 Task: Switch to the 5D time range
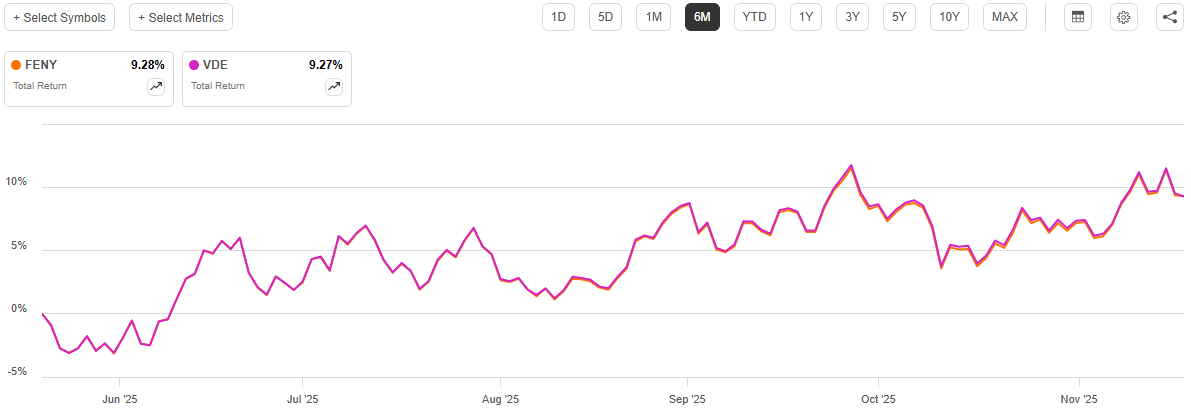click(606, 17)
